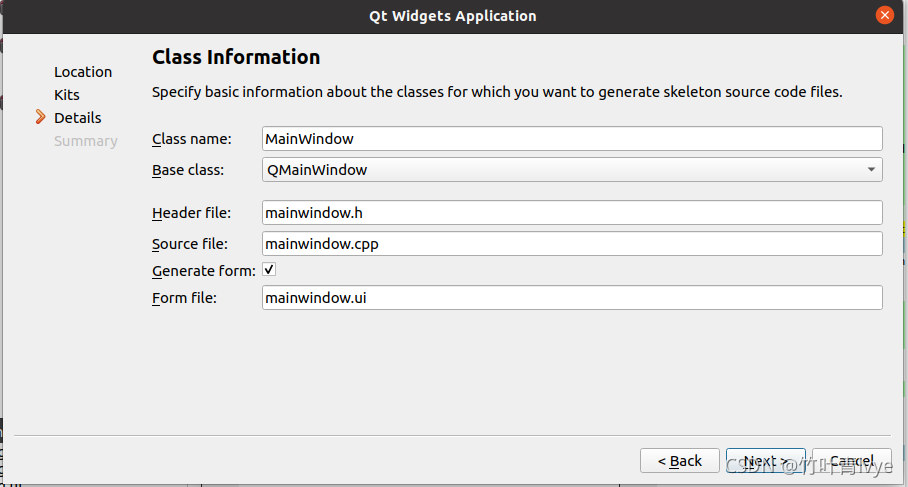Screen dimensions: 908x487
Task: Click the Form file input field
Action: pos(572,298)
